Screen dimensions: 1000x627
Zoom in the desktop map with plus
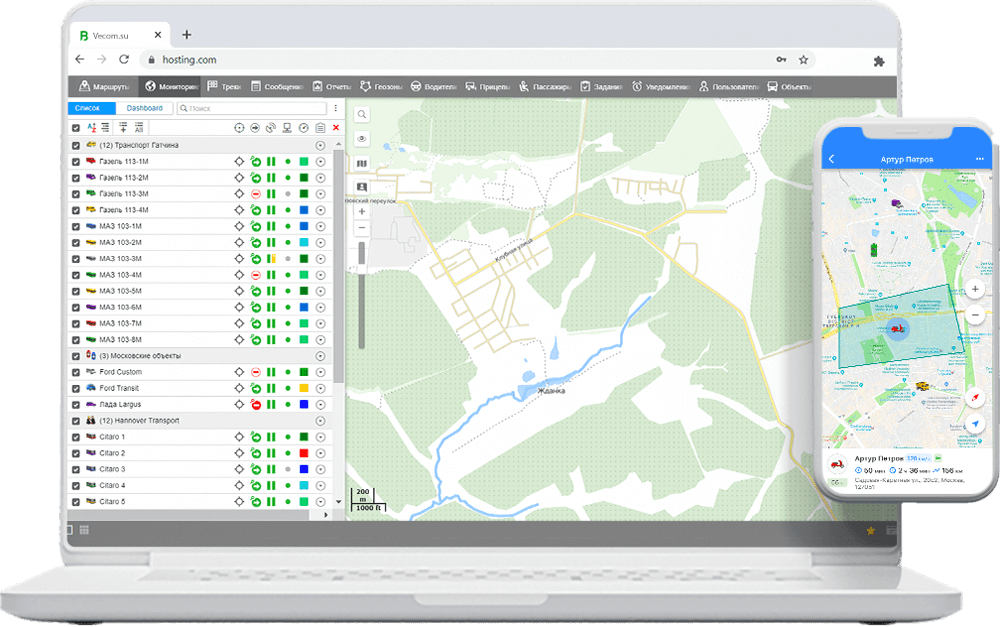click(x=362, y=211)
